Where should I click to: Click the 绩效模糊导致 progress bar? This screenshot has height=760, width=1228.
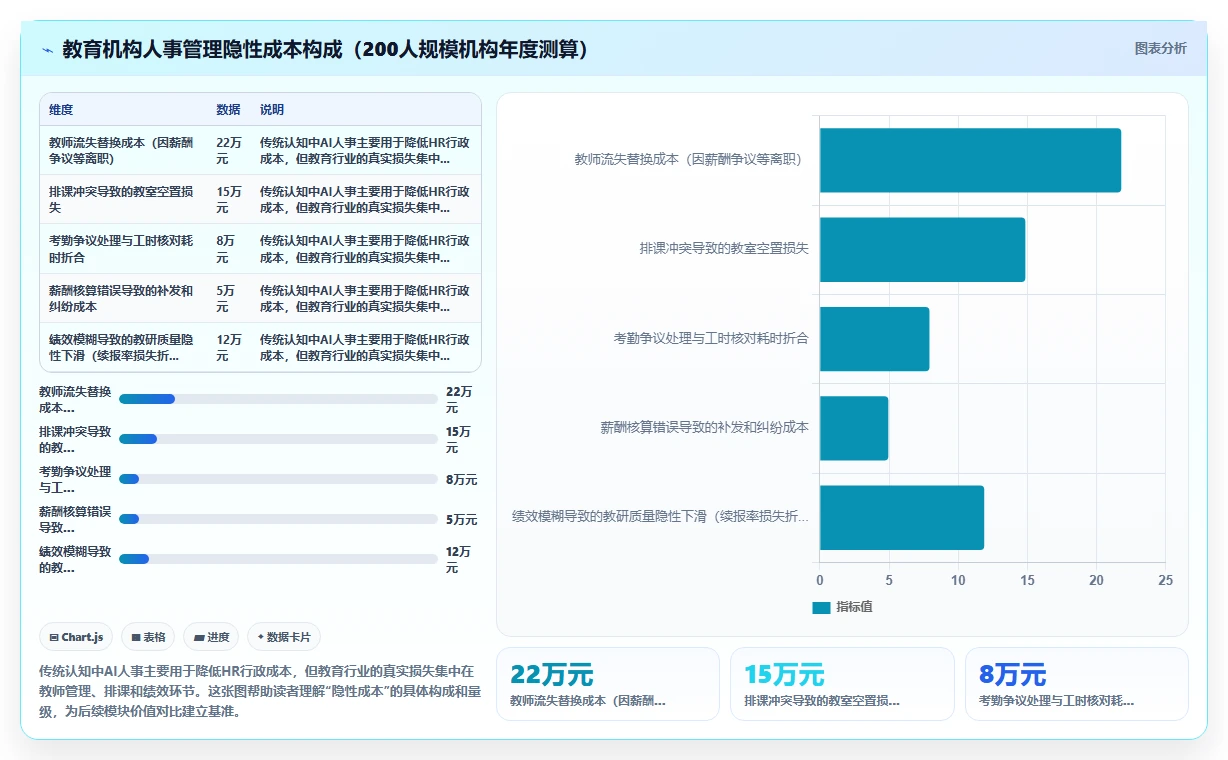tap(278, 559)
